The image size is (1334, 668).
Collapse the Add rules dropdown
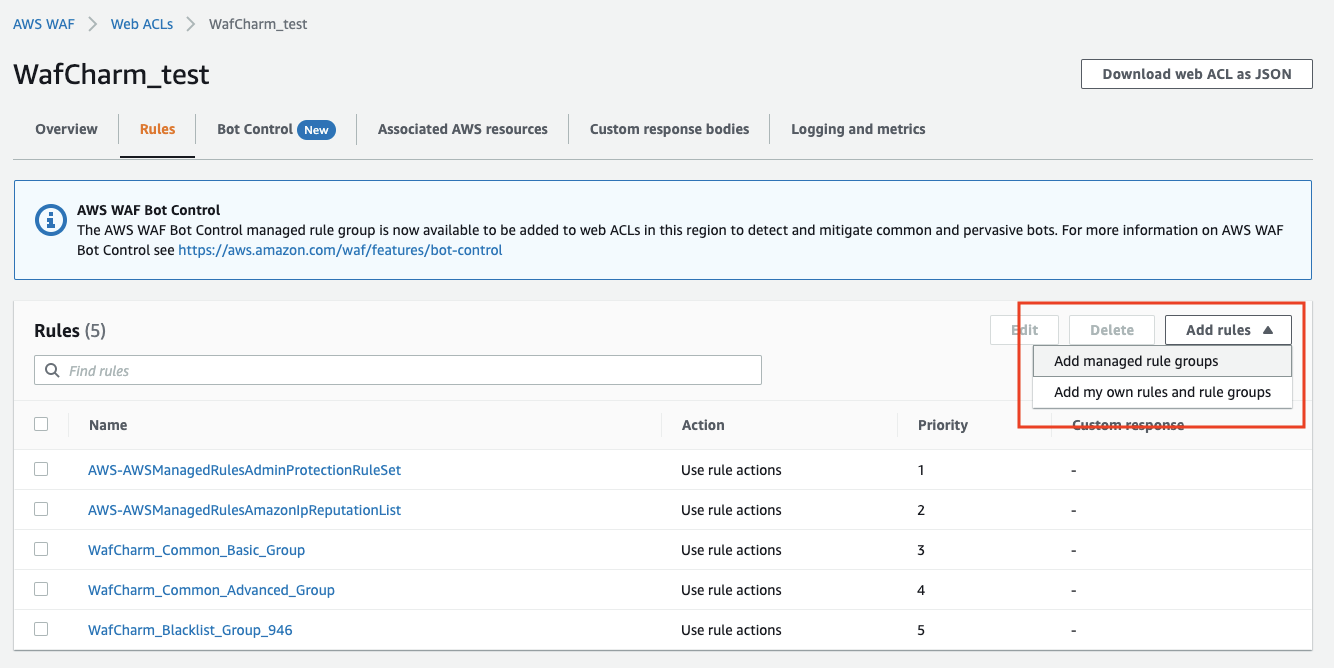pos(1228,330)
